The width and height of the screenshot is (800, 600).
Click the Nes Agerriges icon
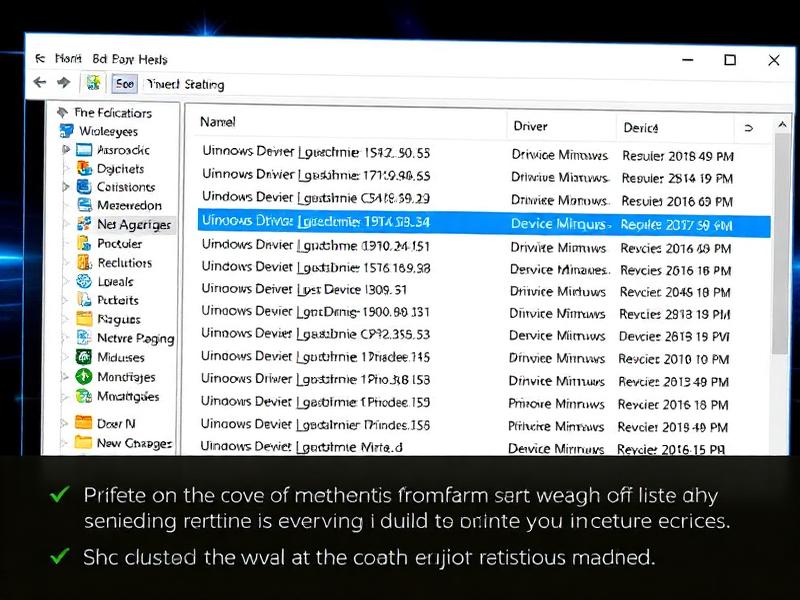(84, 223)
